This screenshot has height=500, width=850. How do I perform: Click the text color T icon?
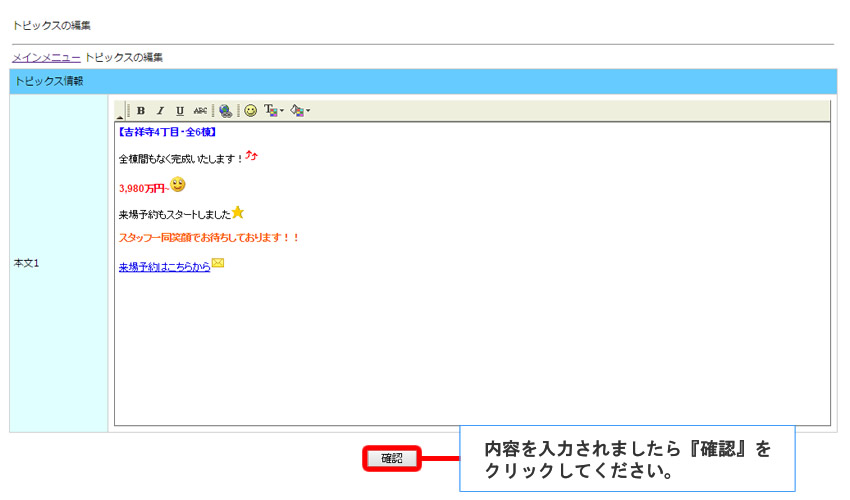(x=271, y=111)
